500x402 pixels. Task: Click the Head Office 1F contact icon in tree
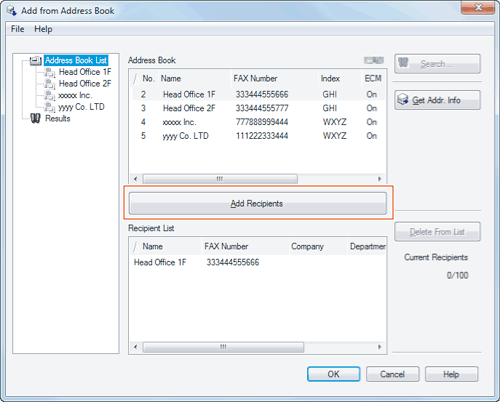tap(50, 72)
